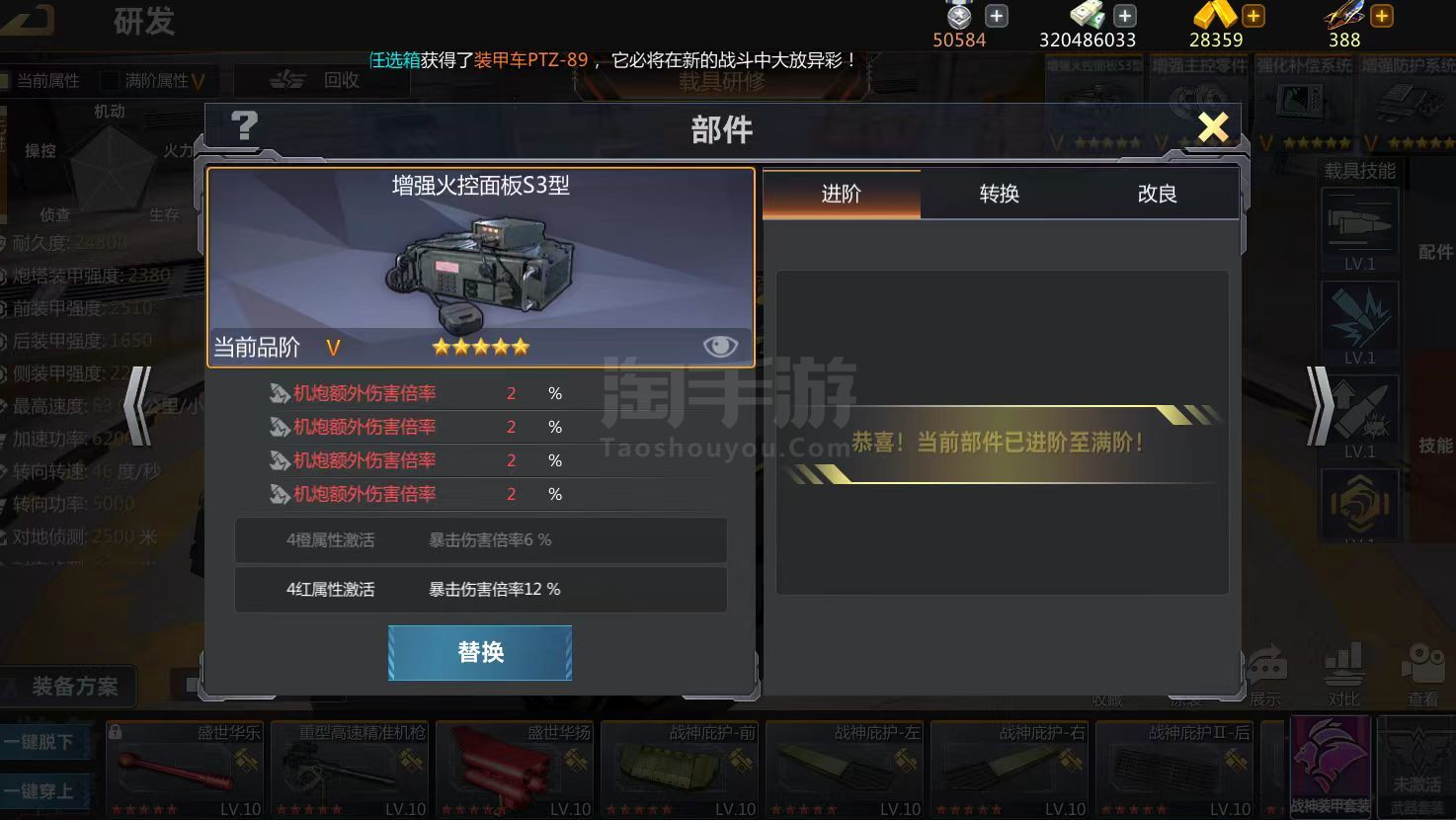The height and width of the screenshot is (820, 1456).
Task: Add cash using the plus icon
Action: coord(1124,16)
